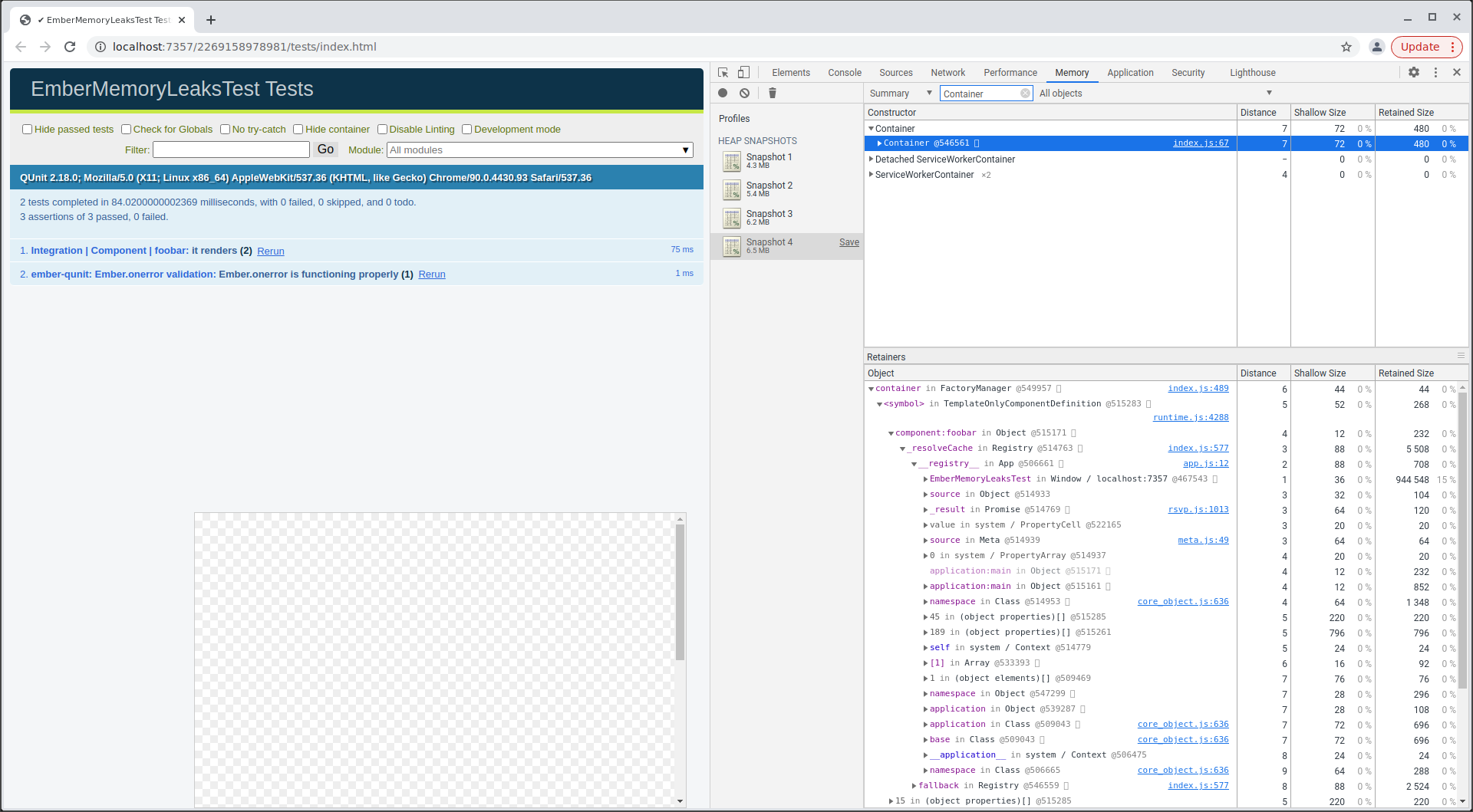Expand fallback in Registry @546559 retainer
Viewport: 1473px width, 812px height.
coord(914,786)
